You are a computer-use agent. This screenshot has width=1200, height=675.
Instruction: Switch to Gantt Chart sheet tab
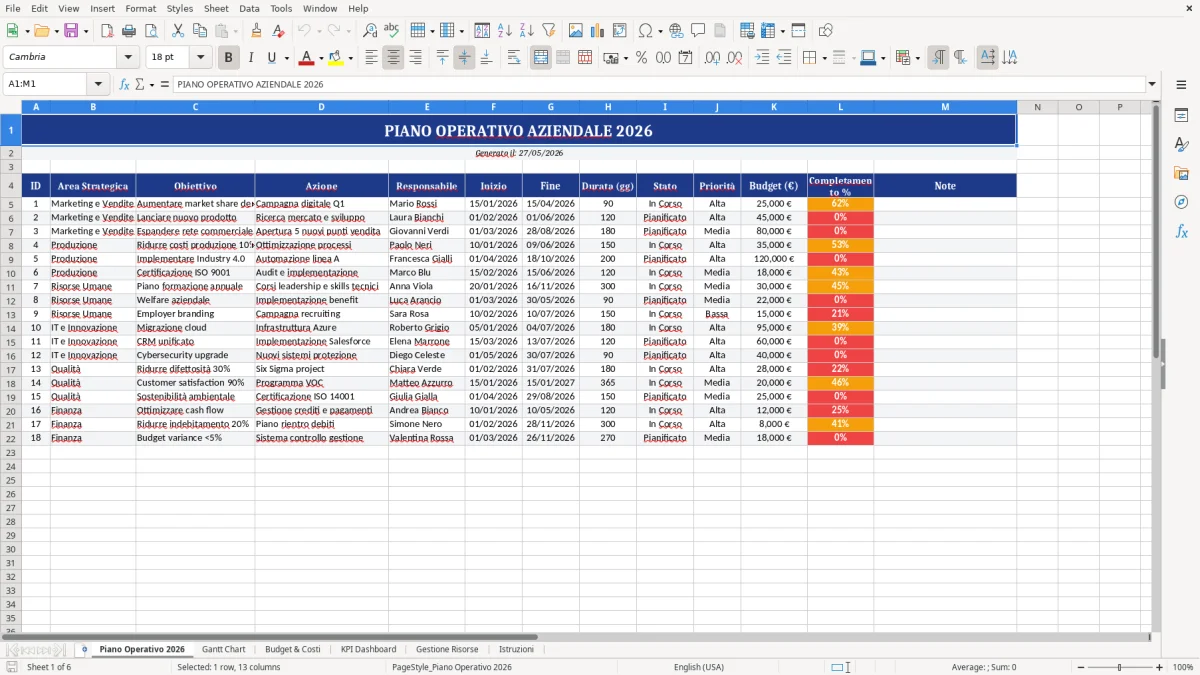pyautogui.click(x=223, y=649)
